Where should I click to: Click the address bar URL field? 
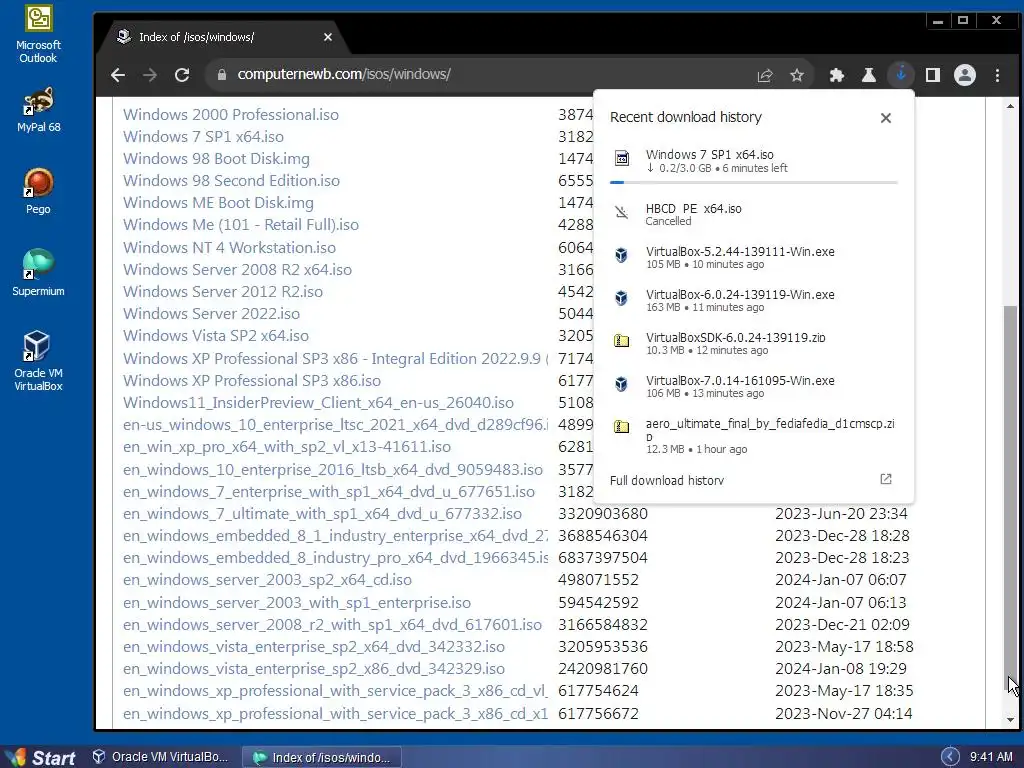483,75
